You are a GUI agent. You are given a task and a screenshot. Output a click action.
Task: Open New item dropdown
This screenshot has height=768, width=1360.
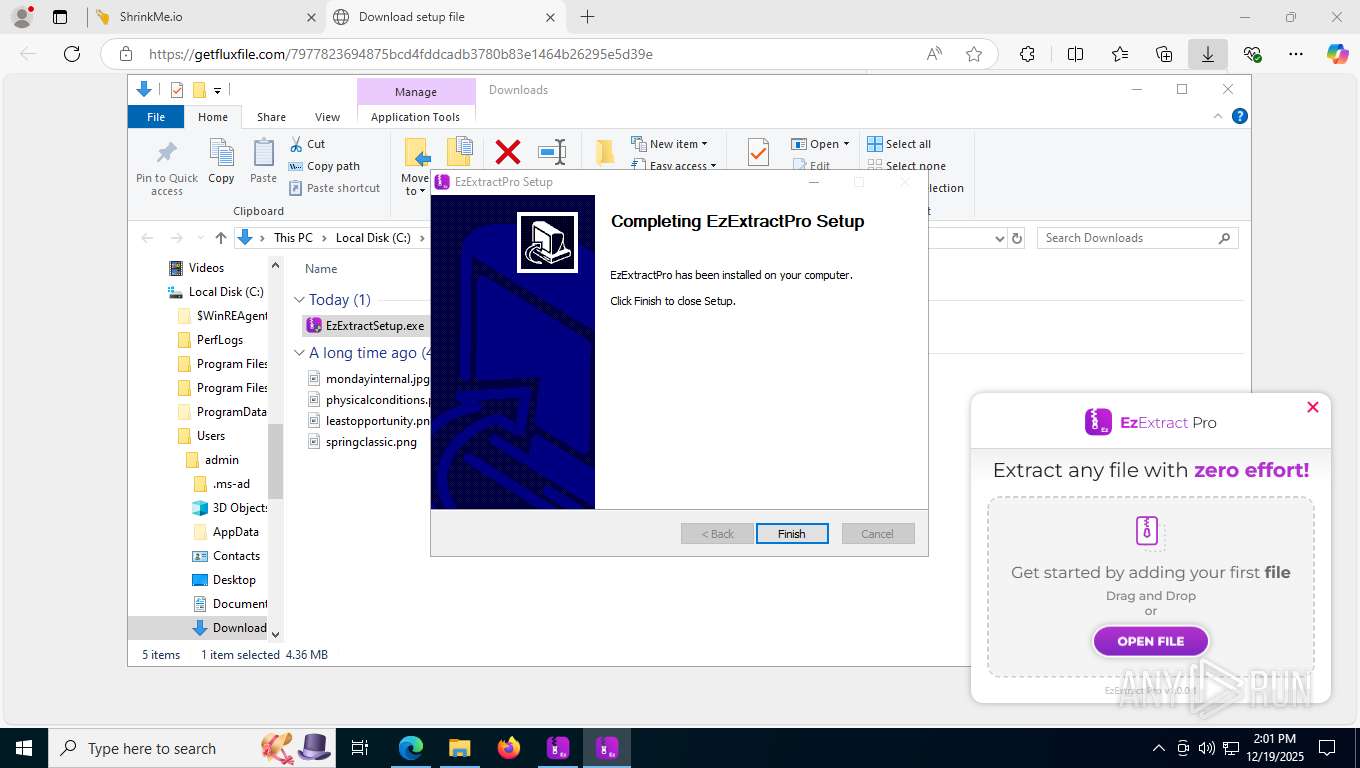click(x=670, y=144)
